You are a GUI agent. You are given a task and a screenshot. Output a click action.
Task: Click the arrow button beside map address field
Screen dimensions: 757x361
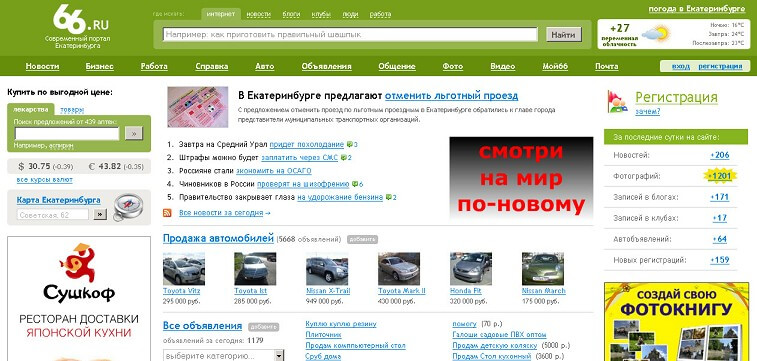(x=100, y=214)
